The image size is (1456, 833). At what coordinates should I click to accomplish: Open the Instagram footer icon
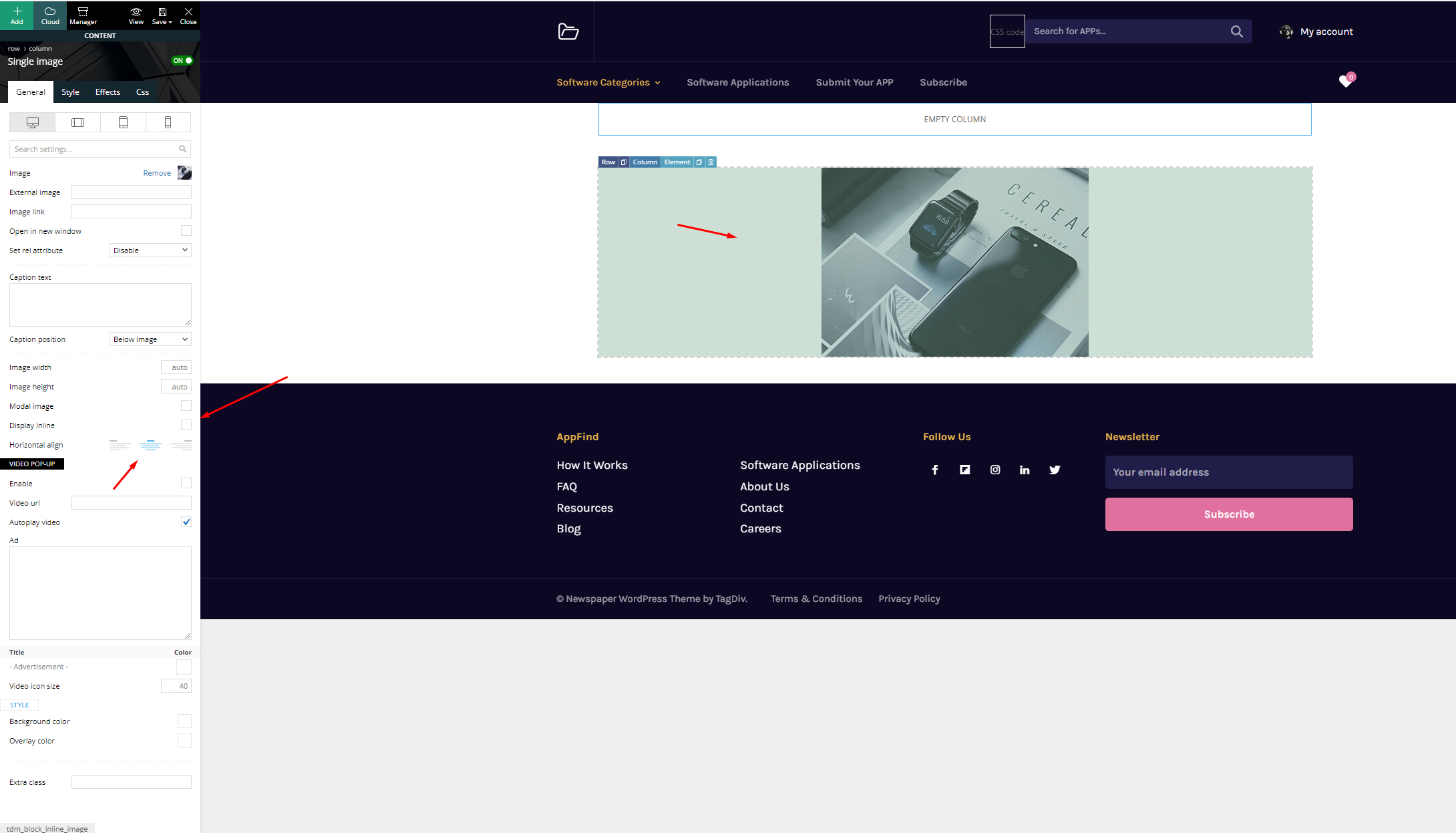pyautogui.click(x=995, y=470)
